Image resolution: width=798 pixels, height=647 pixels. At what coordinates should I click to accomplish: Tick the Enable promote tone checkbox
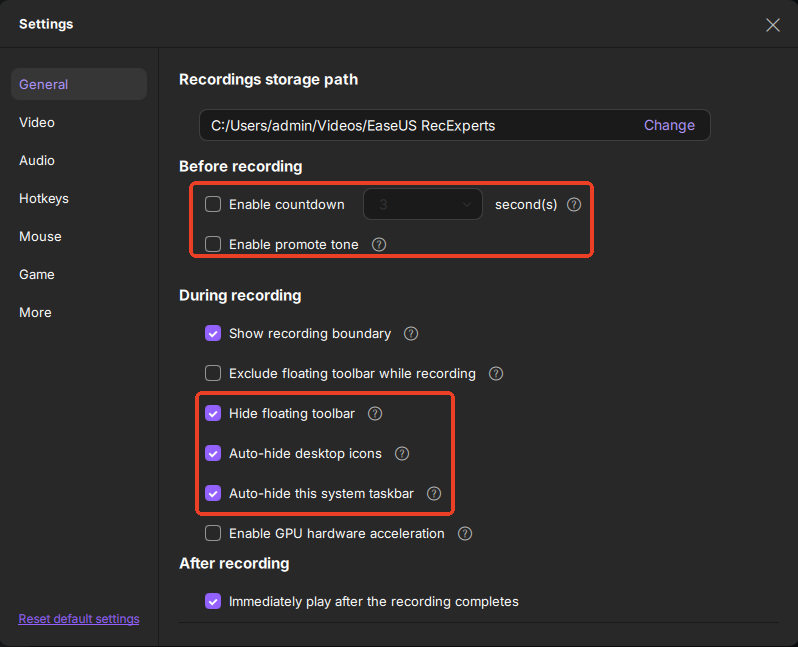[213, 244]
